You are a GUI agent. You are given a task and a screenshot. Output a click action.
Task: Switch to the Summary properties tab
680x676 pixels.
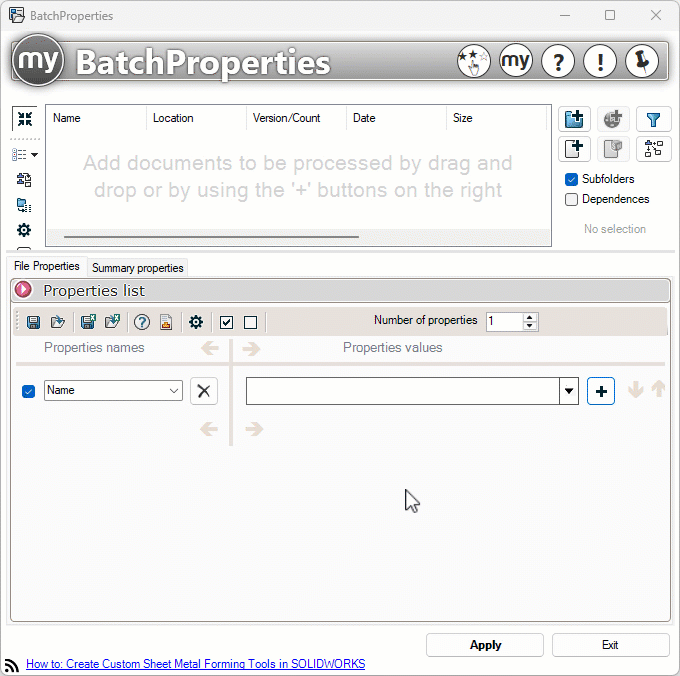[x=137, y=268]
